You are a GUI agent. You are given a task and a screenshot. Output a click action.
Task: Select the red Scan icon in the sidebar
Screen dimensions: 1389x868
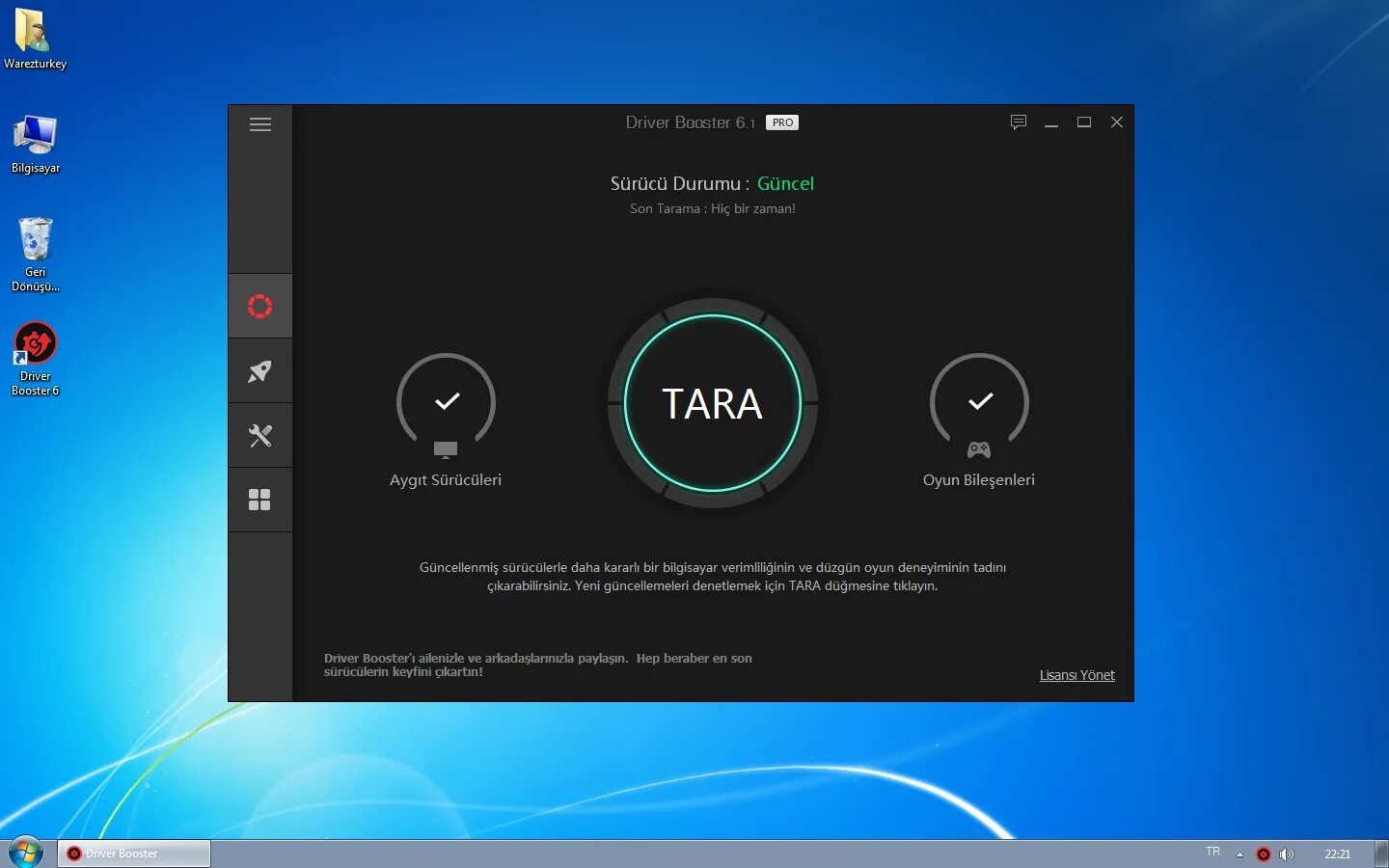[x=259, y=306]
